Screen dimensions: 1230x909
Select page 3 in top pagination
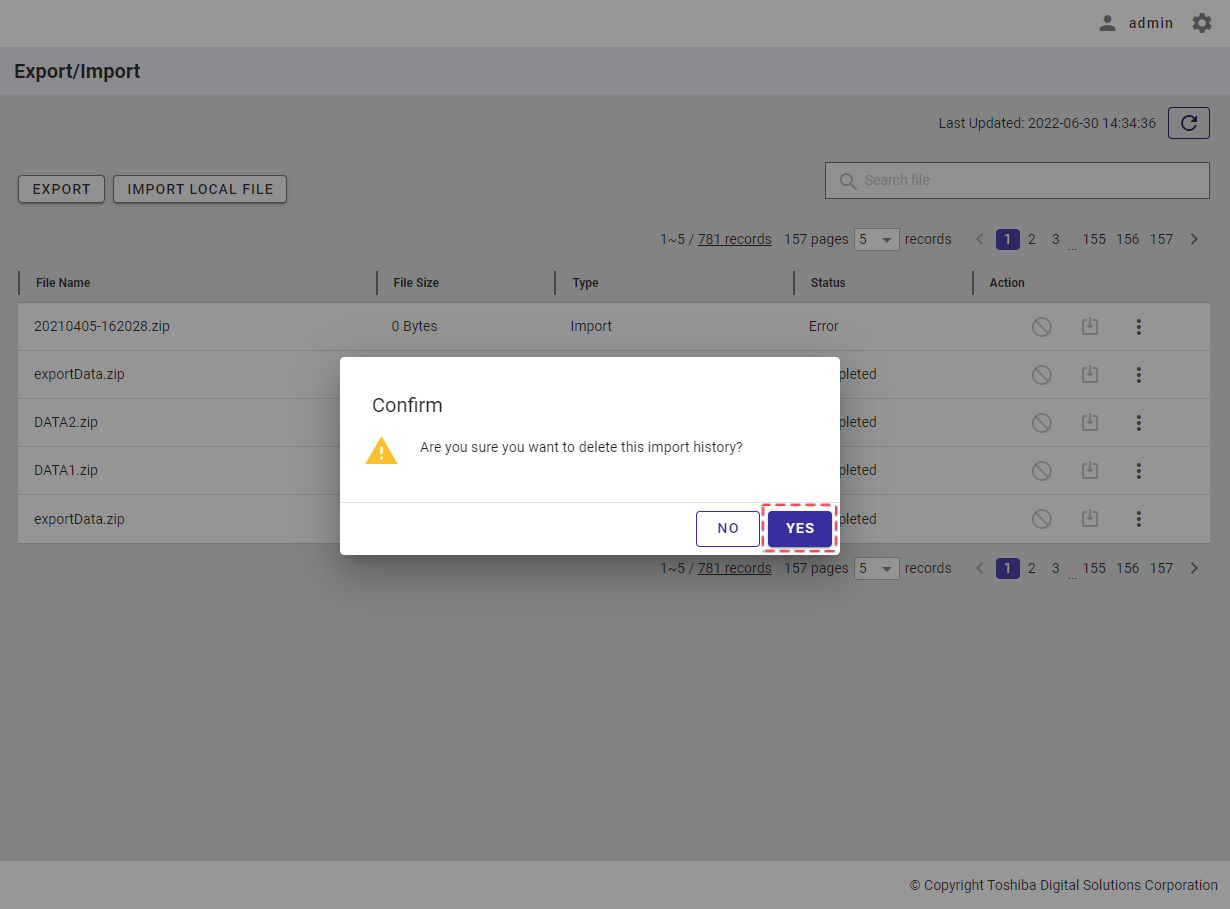1056,239
